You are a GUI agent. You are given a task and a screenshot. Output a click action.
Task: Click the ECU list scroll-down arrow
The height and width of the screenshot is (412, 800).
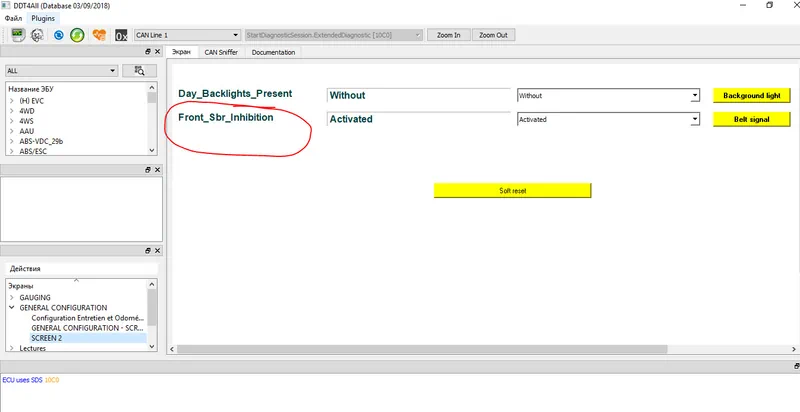[152, 150]
